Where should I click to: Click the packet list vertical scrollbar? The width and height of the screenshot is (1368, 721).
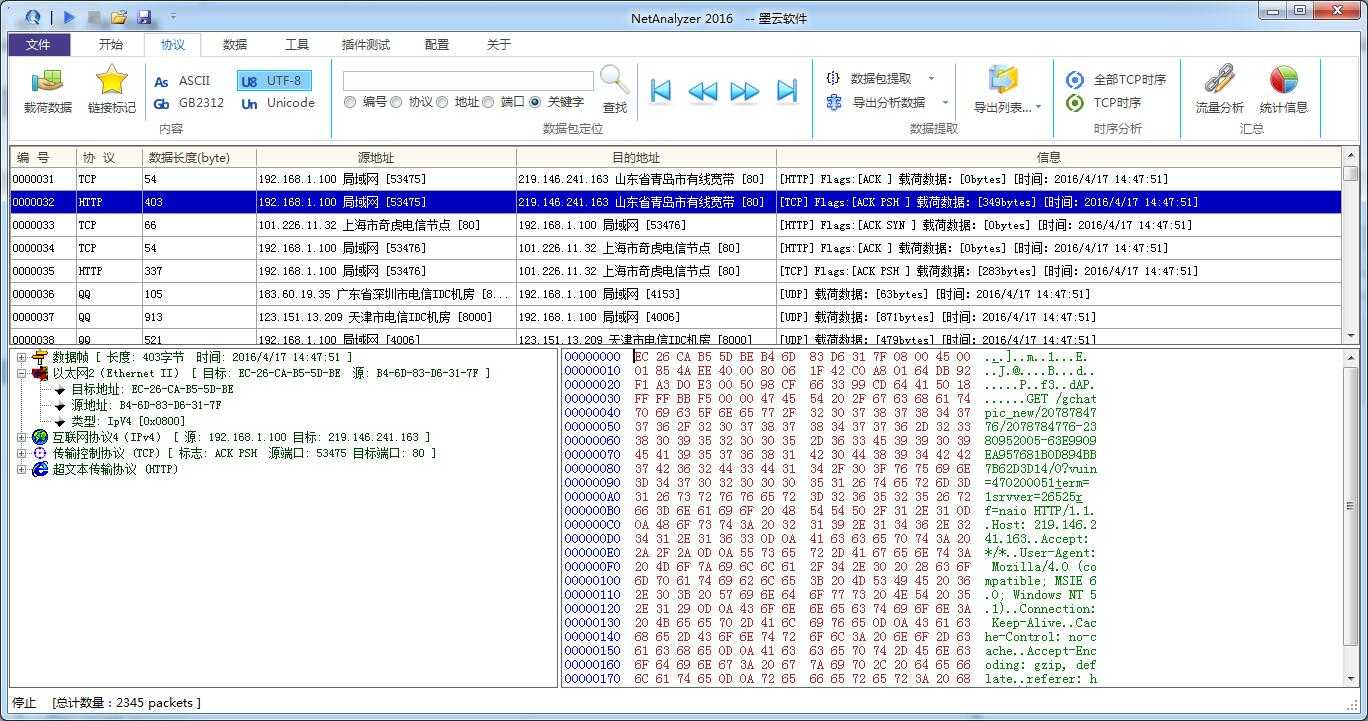click(1350, 245)
